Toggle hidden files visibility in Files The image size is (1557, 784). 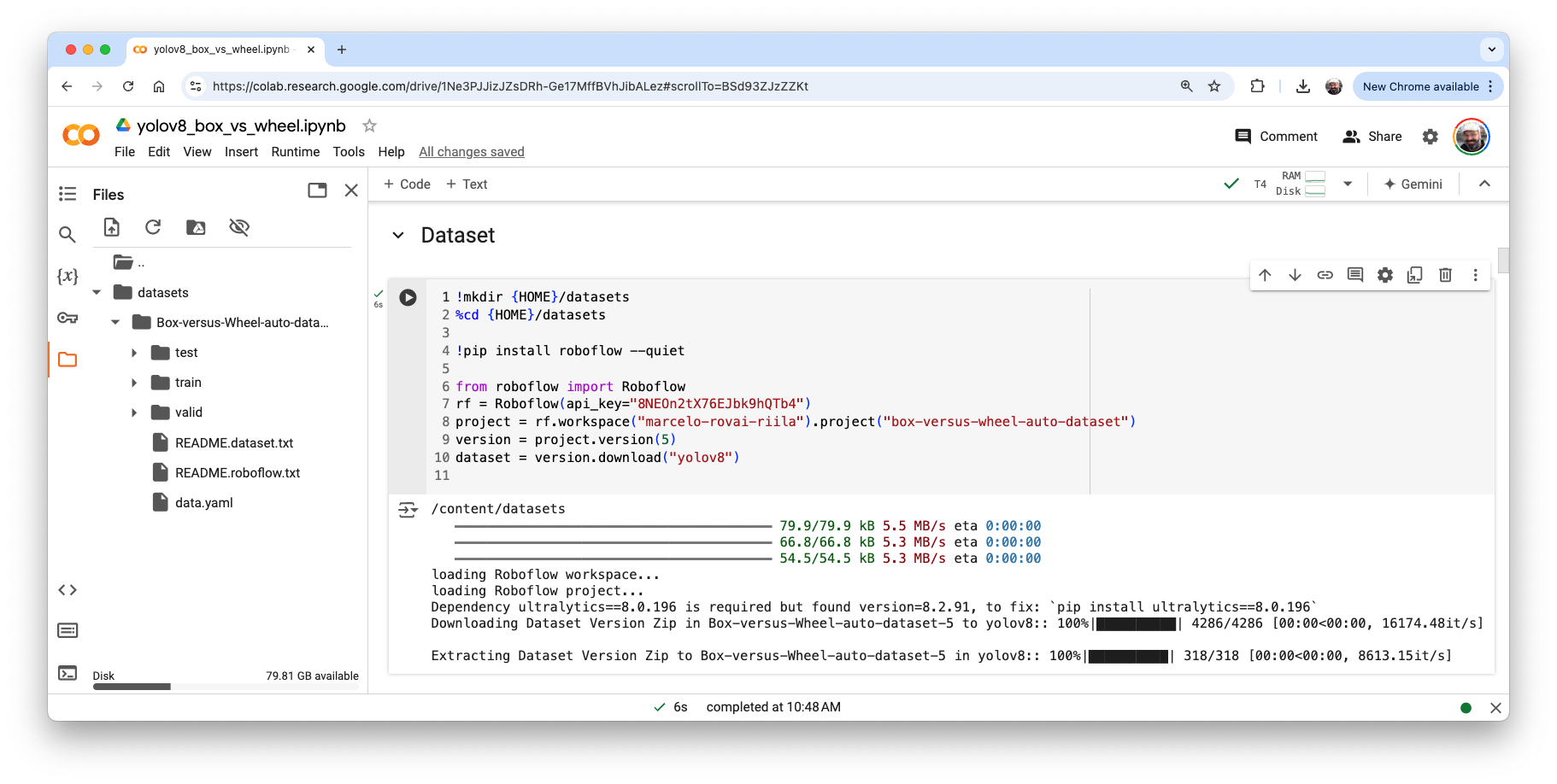click(x=239, y=227)
